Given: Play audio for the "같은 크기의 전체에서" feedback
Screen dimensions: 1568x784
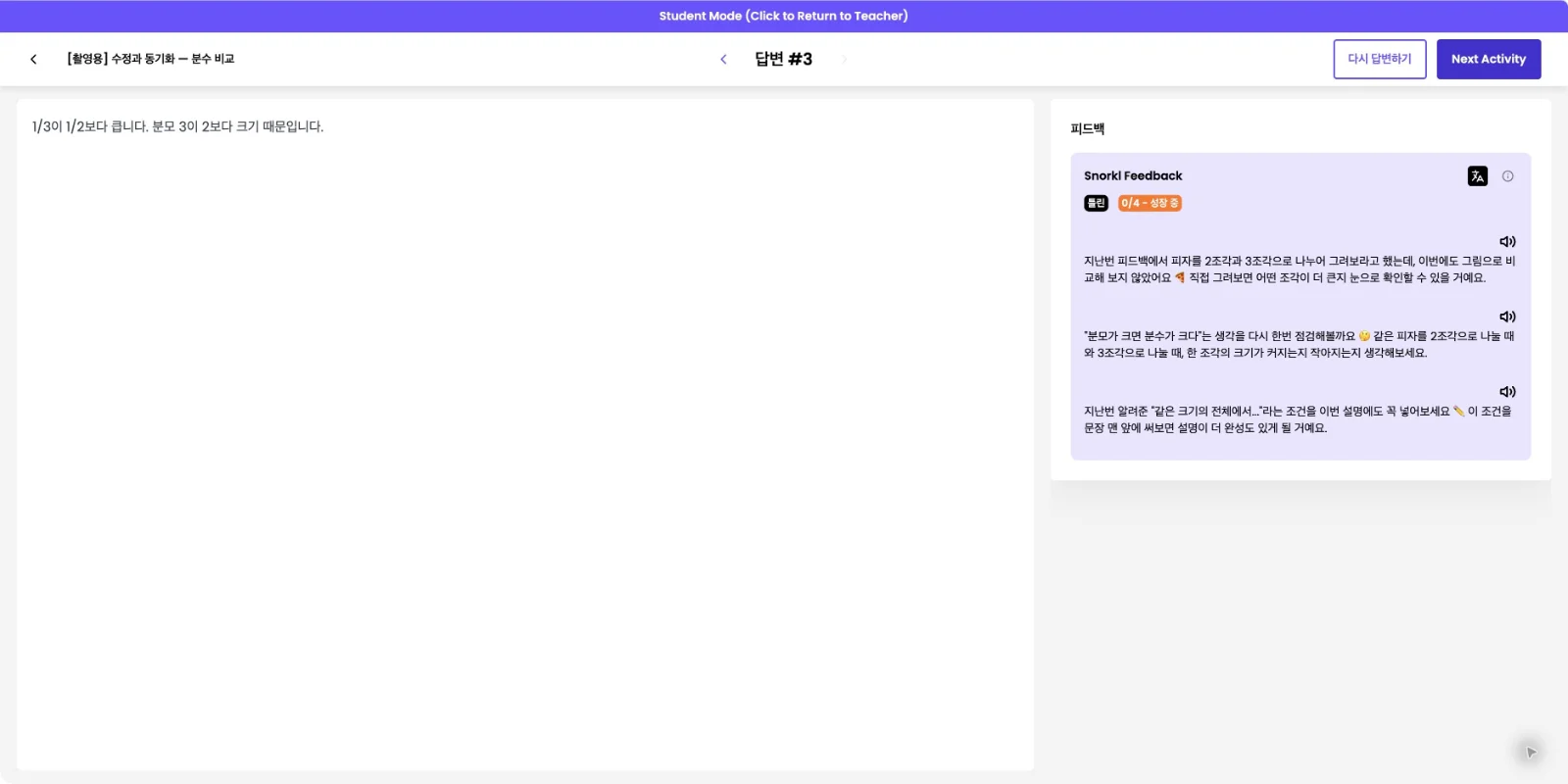Looking at the screenshot, I should pos(1507,392).
